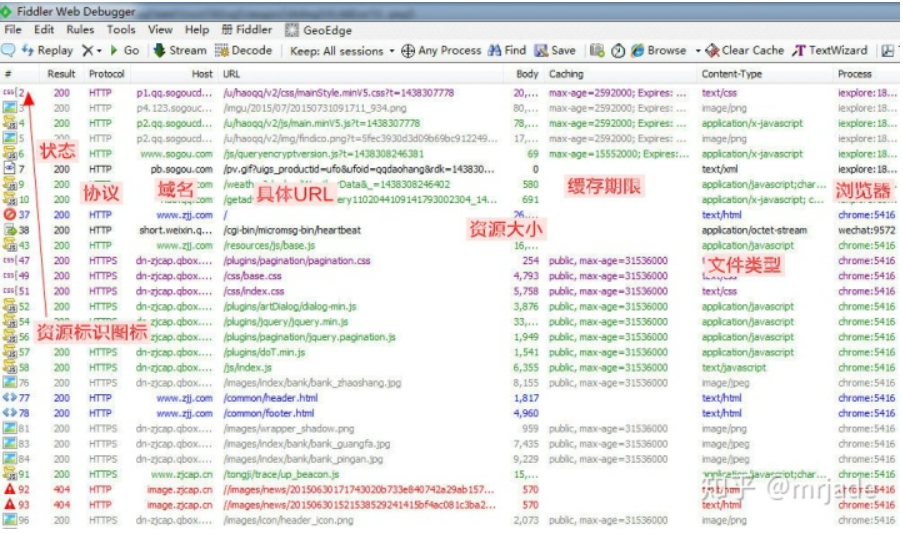Open the Browse dropdown arrow
This screenshot has height=534, width=903.
697,51
